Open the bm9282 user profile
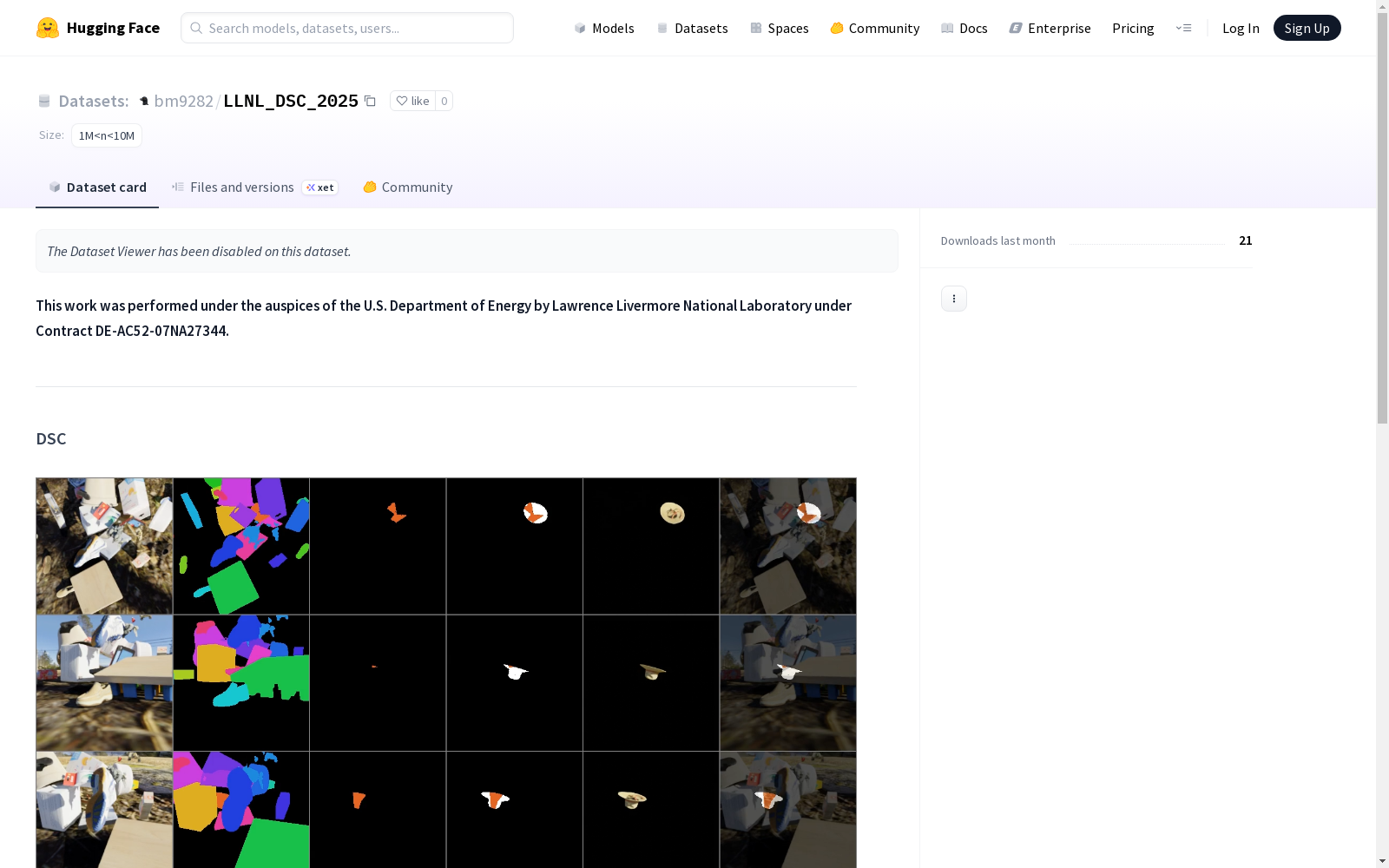Screen dimensions: 1389x868 183,101
